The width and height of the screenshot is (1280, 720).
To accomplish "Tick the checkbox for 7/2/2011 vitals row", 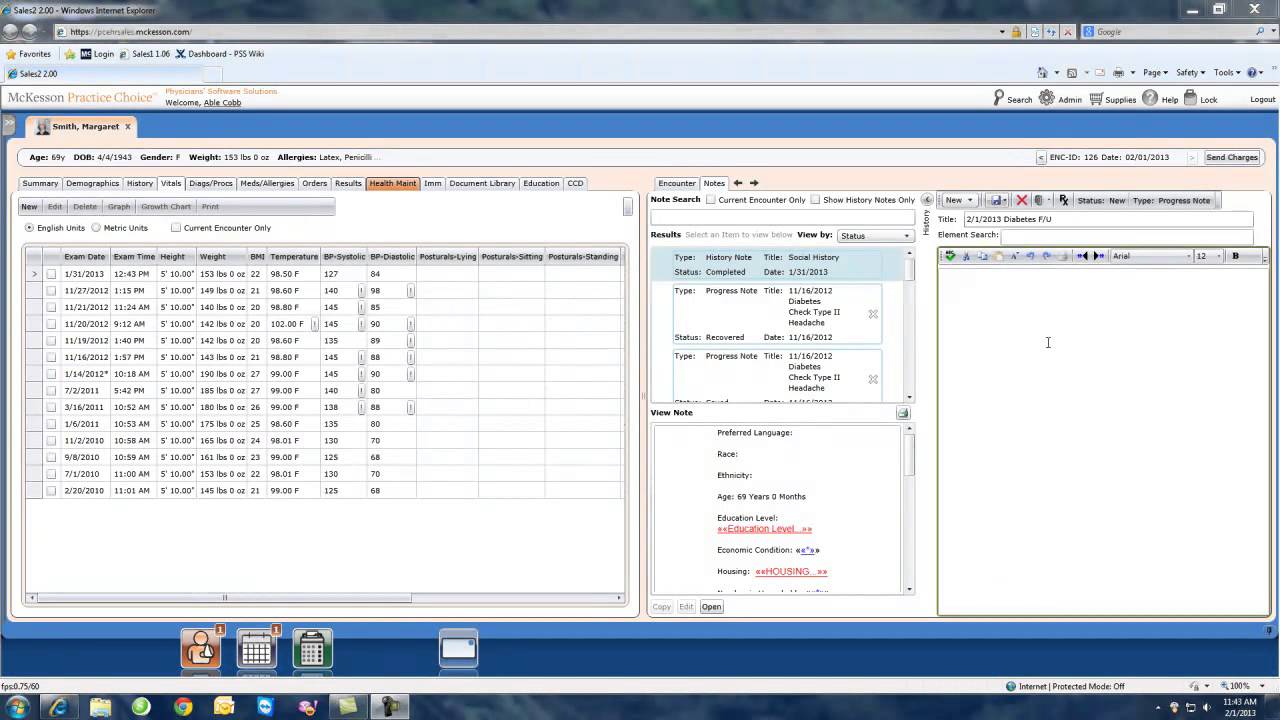I will 51,391.
